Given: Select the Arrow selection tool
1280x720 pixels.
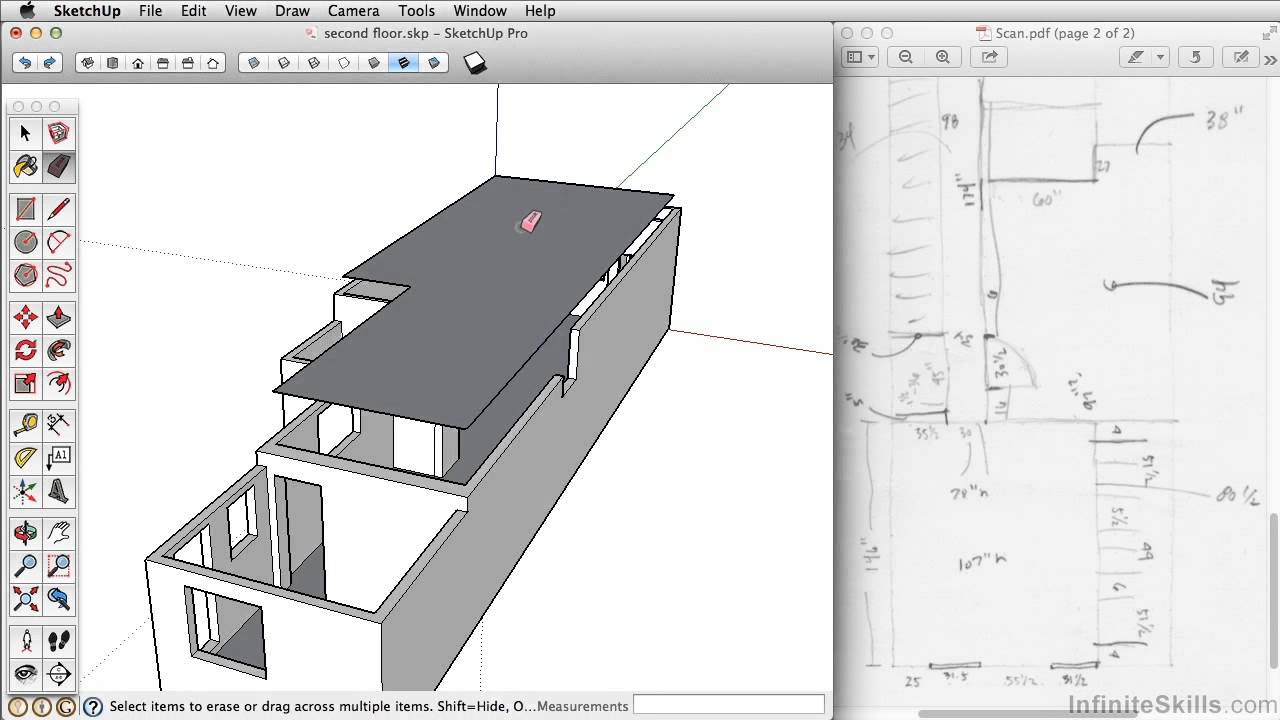Looking at the screenshot, I should pos(25,133).
